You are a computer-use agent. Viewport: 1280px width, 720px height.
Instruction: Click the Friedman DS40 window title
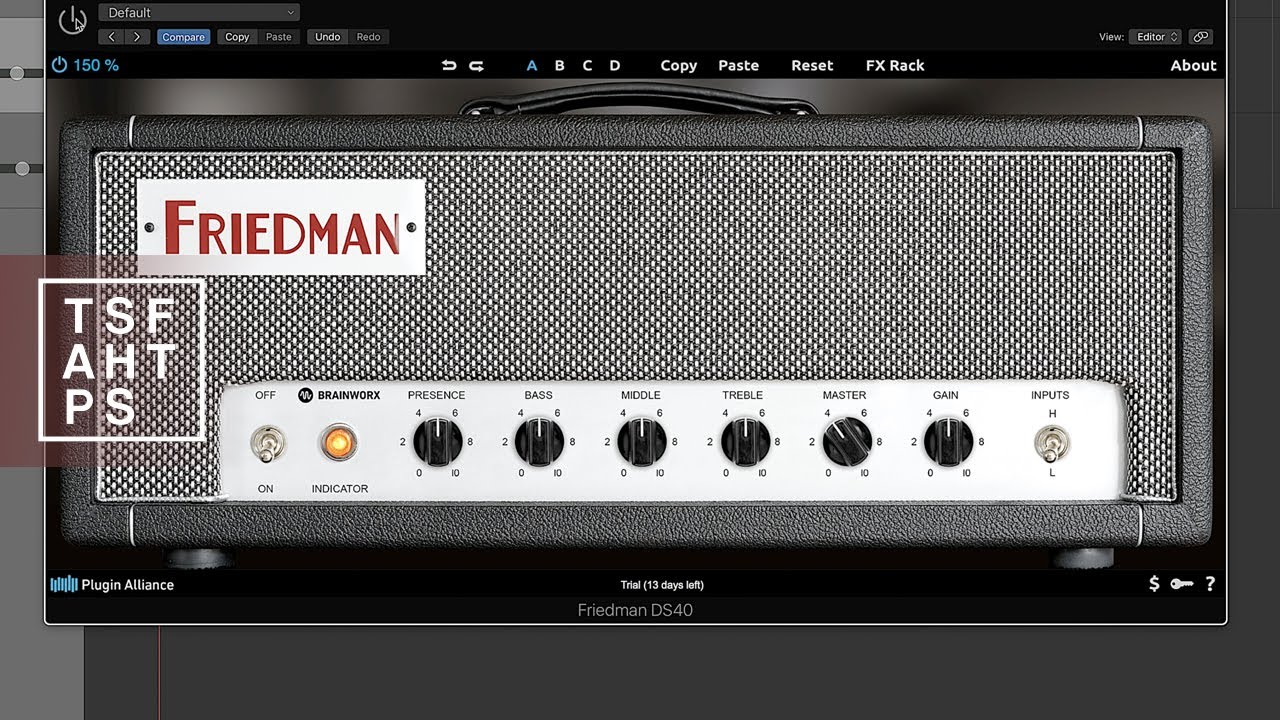click(x=635, y=610)
